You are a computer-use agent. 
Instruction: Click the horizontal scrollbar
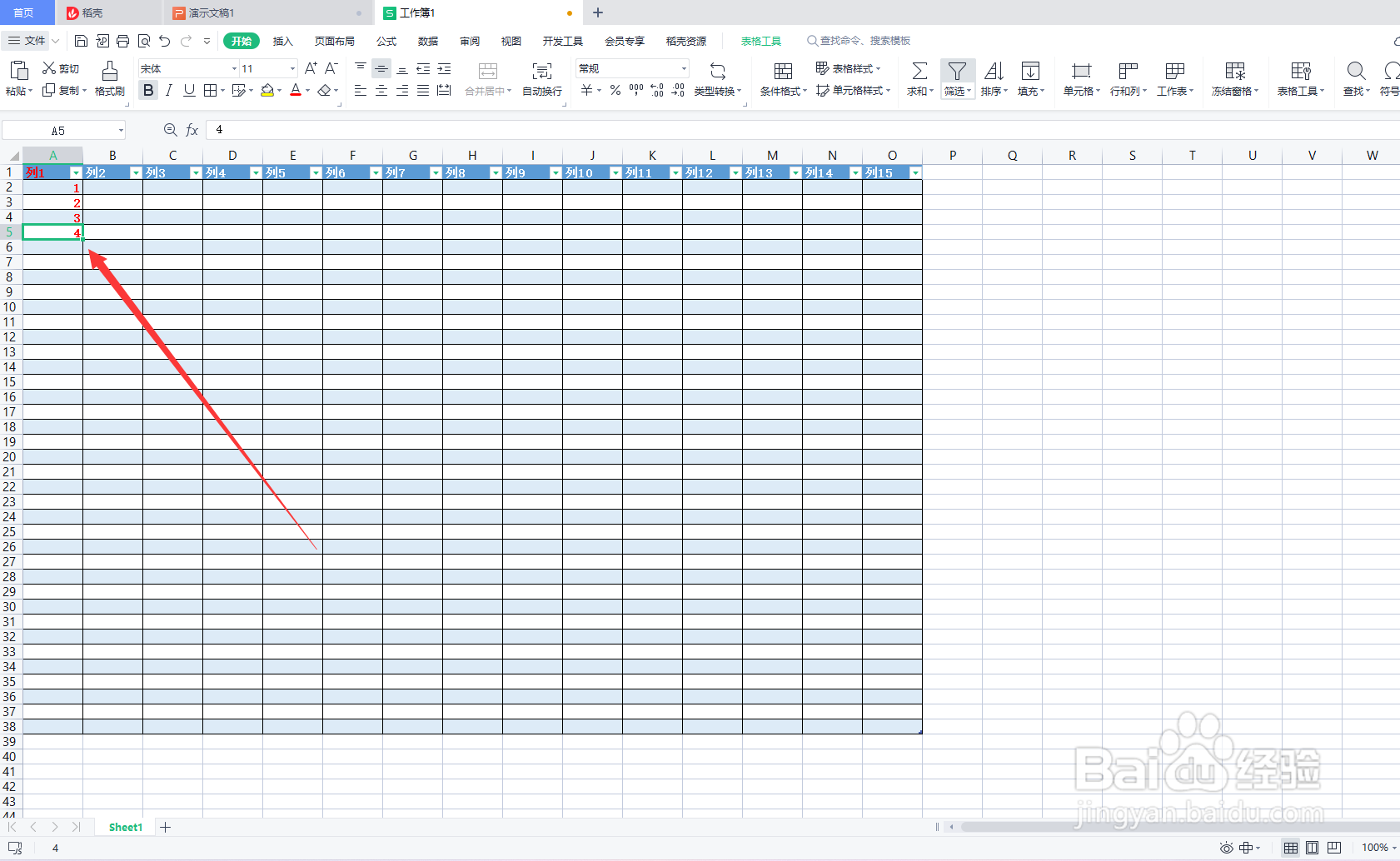(1178, 827)
